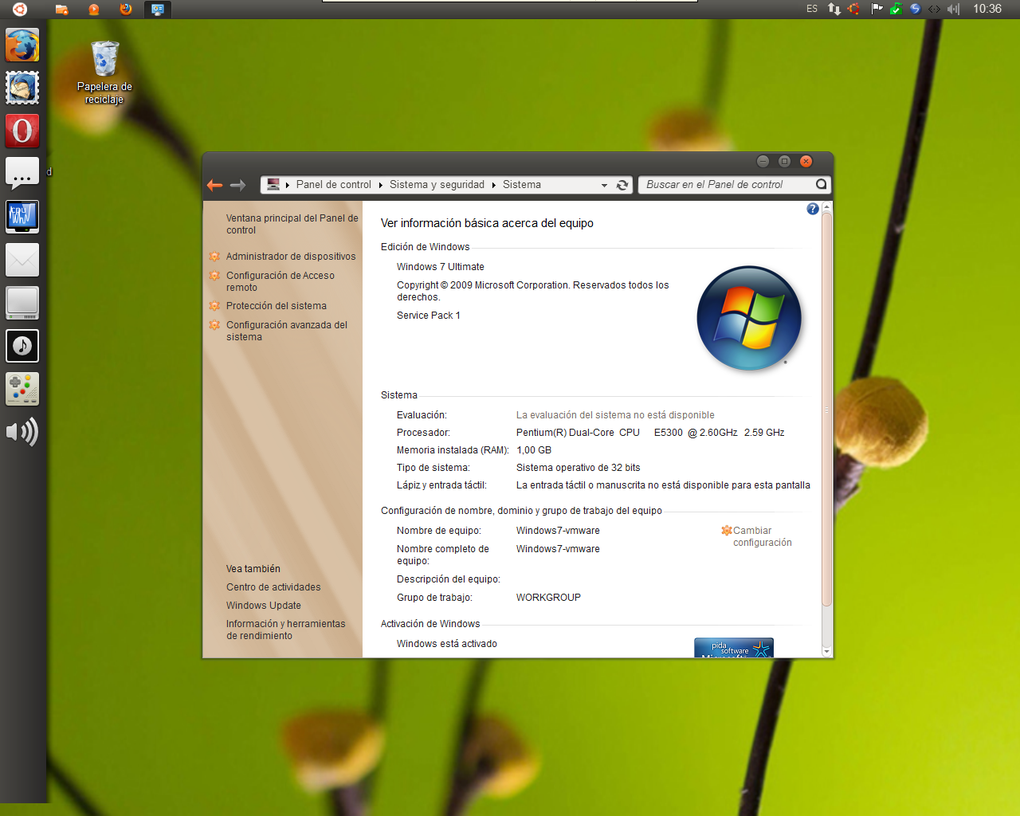Screen dimensions: 1020x816
Task: Open Firefox from the left dock
Action: coord(22,45)
